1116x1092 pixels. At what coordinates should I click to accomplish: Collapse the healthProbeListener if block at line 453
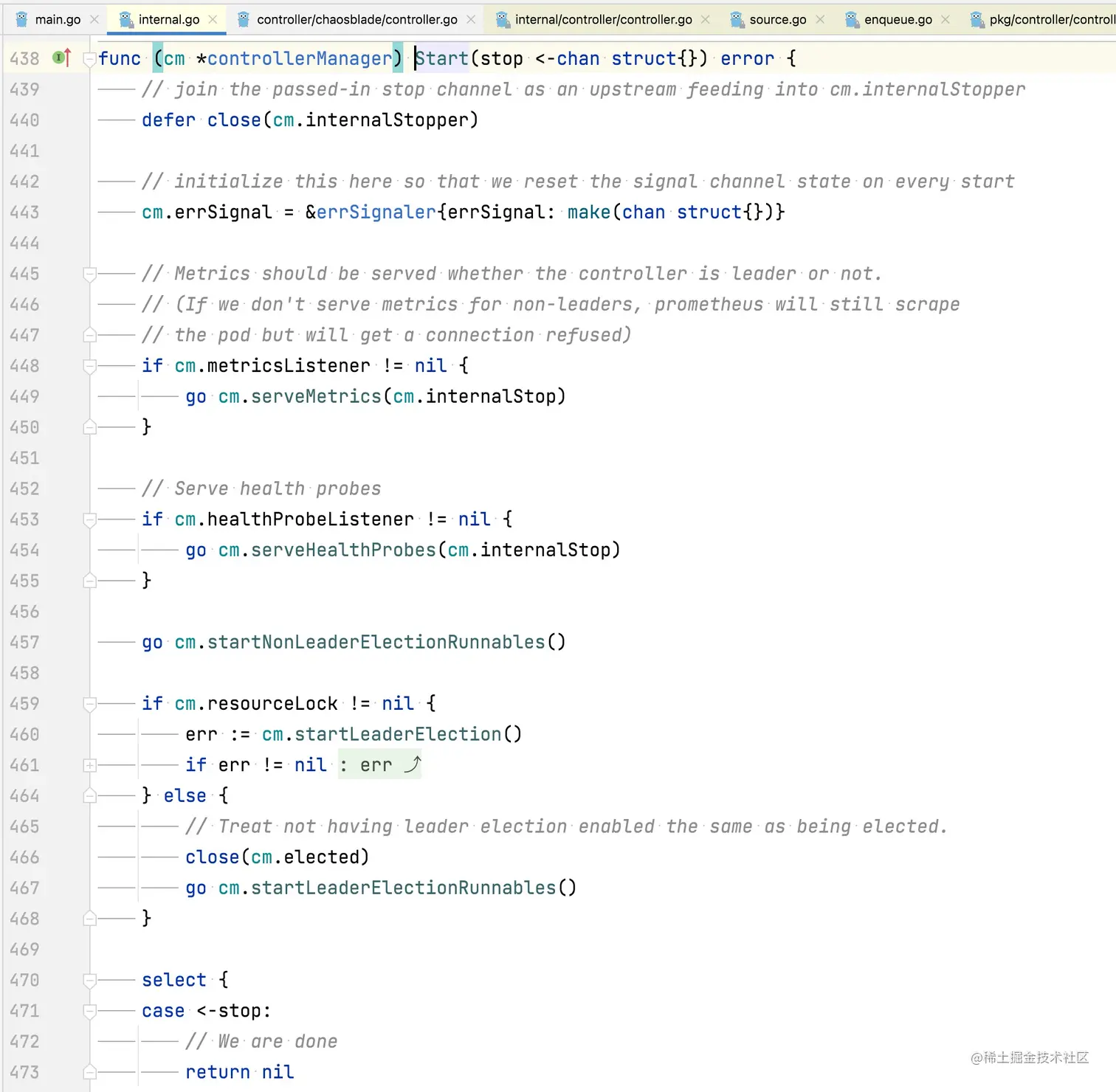click(x=89, y=520)
